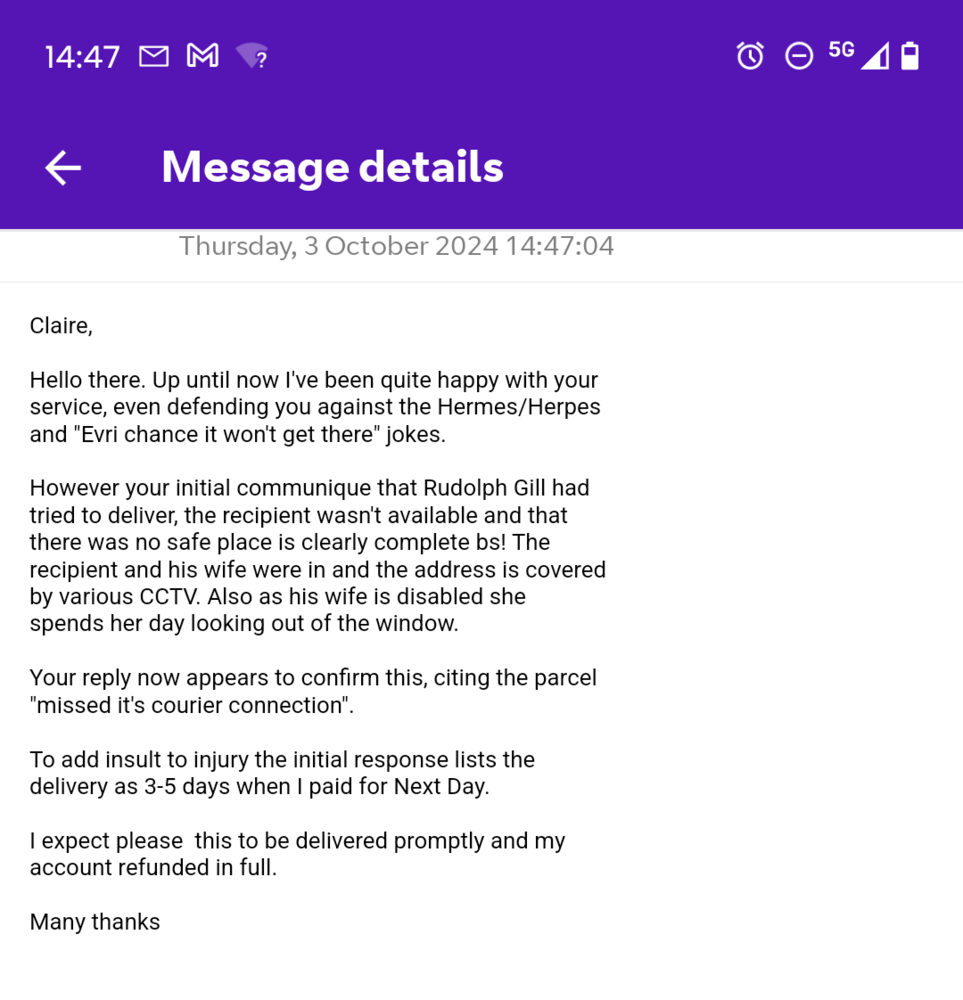Viewport: 963px width, 1000px height.
Task: Tap the alarm clock status icon
Action: click(x=750, y=56)
